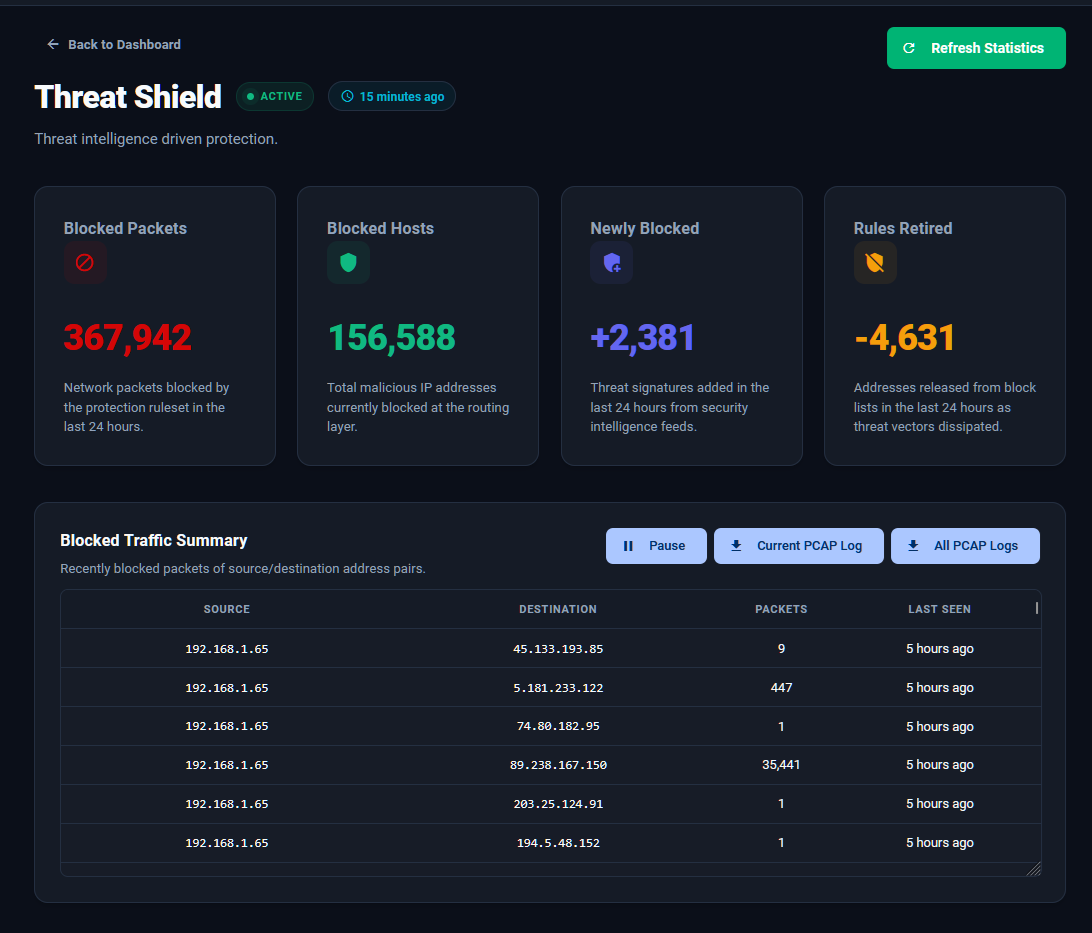Image resolution: width=1092 pixels, height=933 pixels.
Task: Click the Rules Retired card title
Action: pos(903,228)
